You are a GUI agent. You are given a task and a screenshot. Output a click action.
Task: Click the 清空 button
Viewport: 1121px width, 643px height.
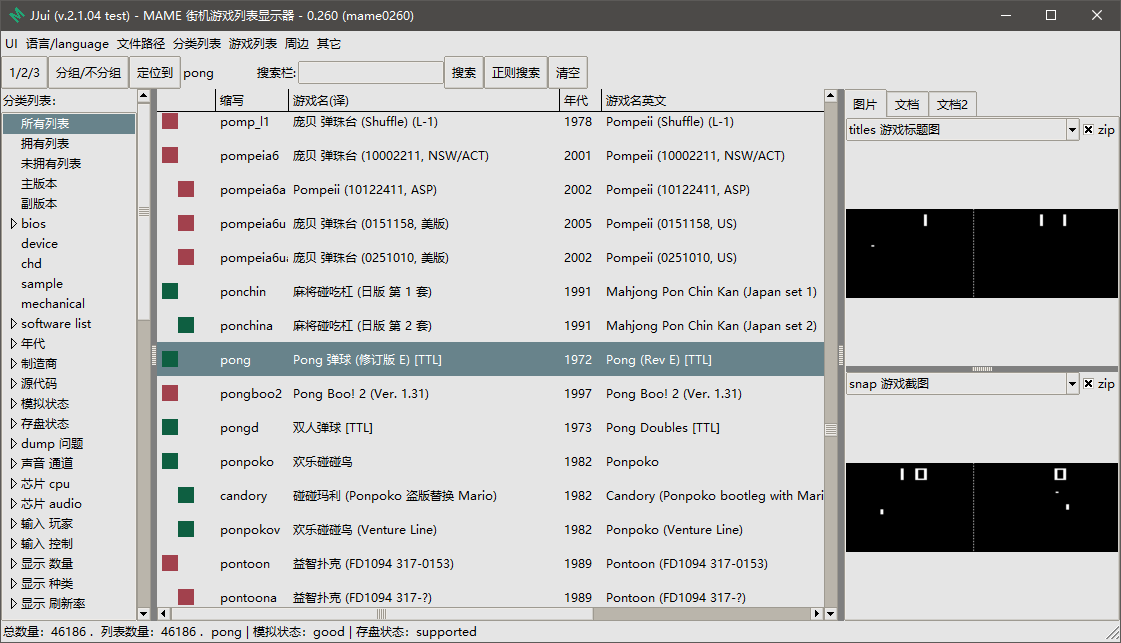tap(568, 73)
